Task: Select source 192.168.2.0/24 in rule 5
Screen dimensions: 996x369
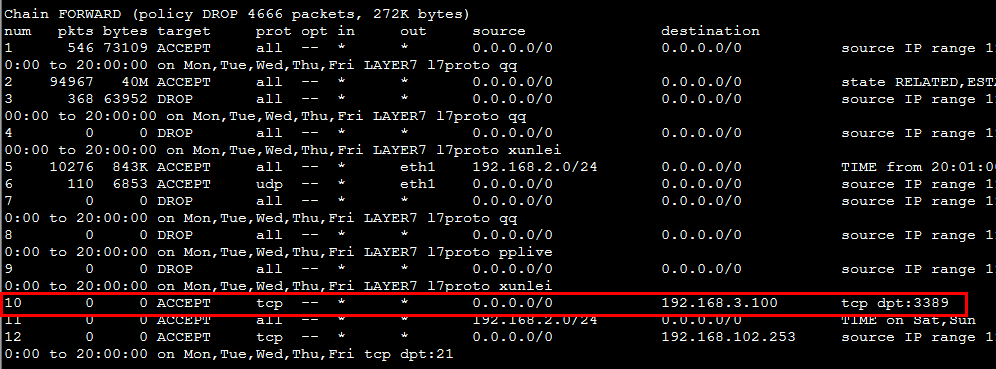Action: [x=535, y=167]
